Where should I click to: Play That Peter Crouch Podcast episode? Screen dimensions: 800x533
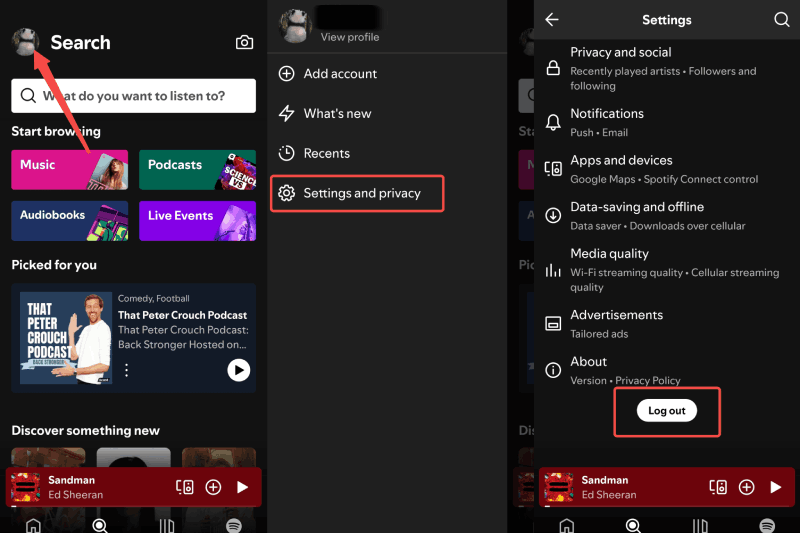click(238, 370)
